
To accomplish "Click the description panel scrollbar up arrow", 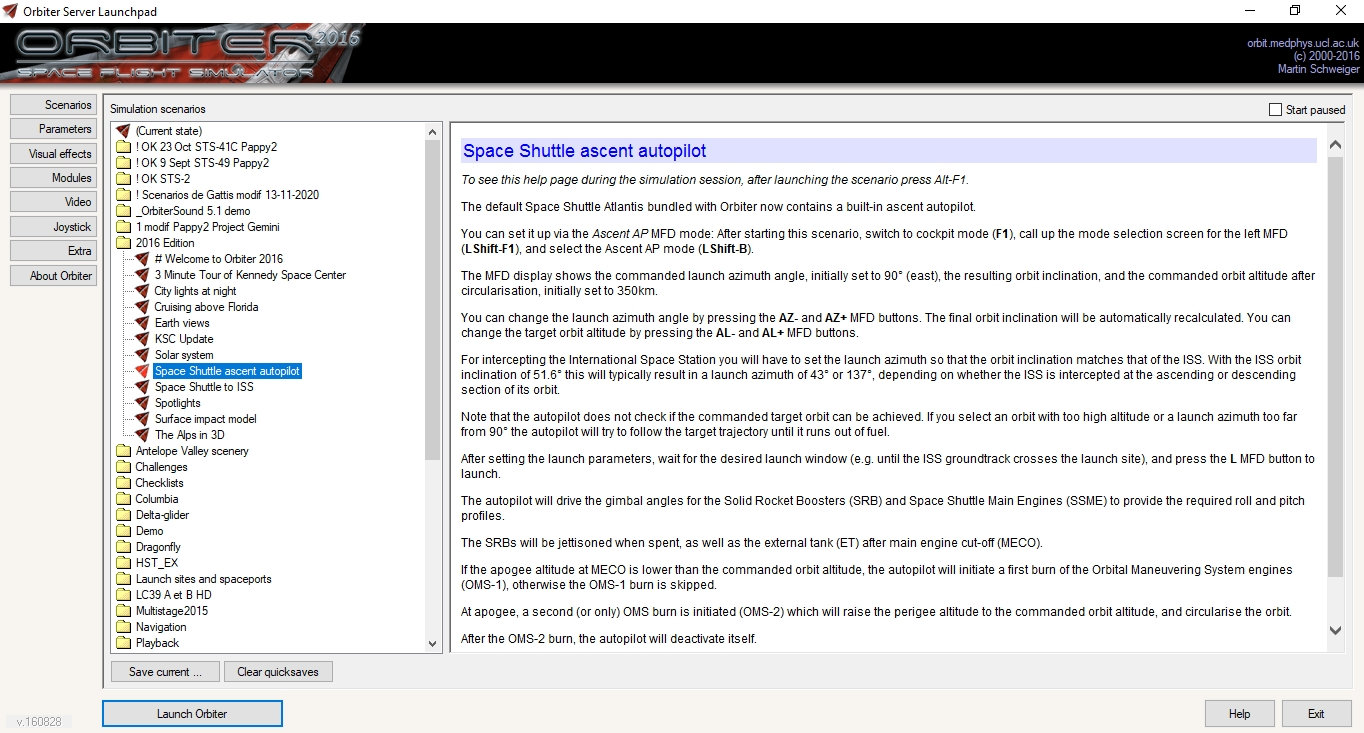I will tap(1335, 145).
